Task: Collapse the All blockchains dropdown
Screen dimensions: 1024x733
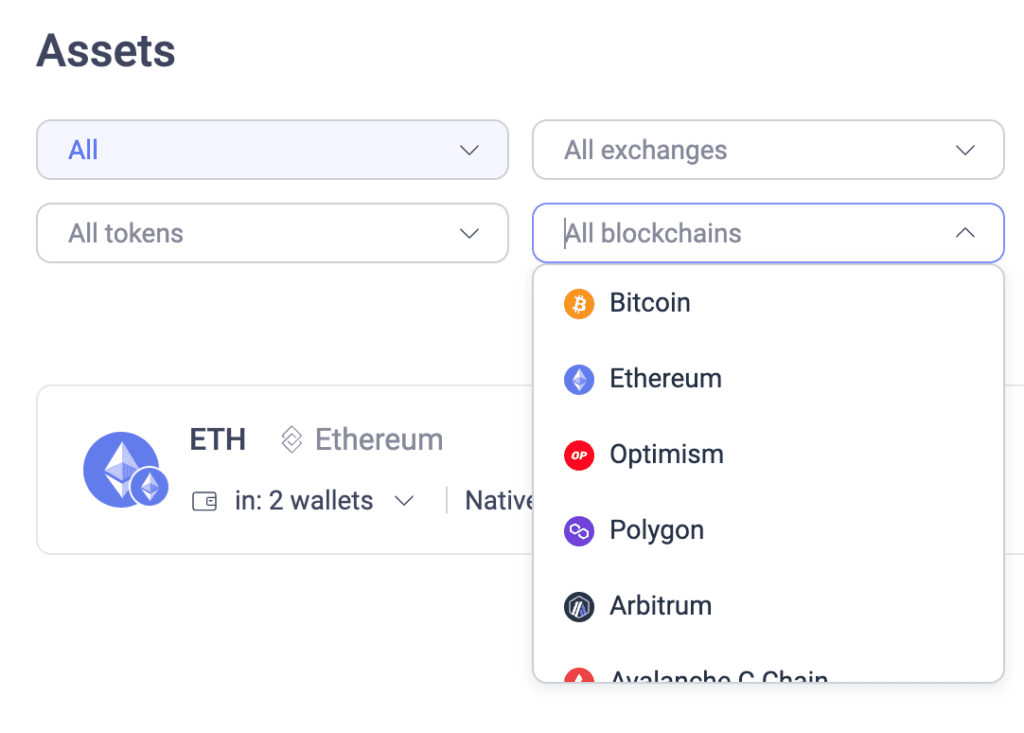Action: (x=965, y=233)
